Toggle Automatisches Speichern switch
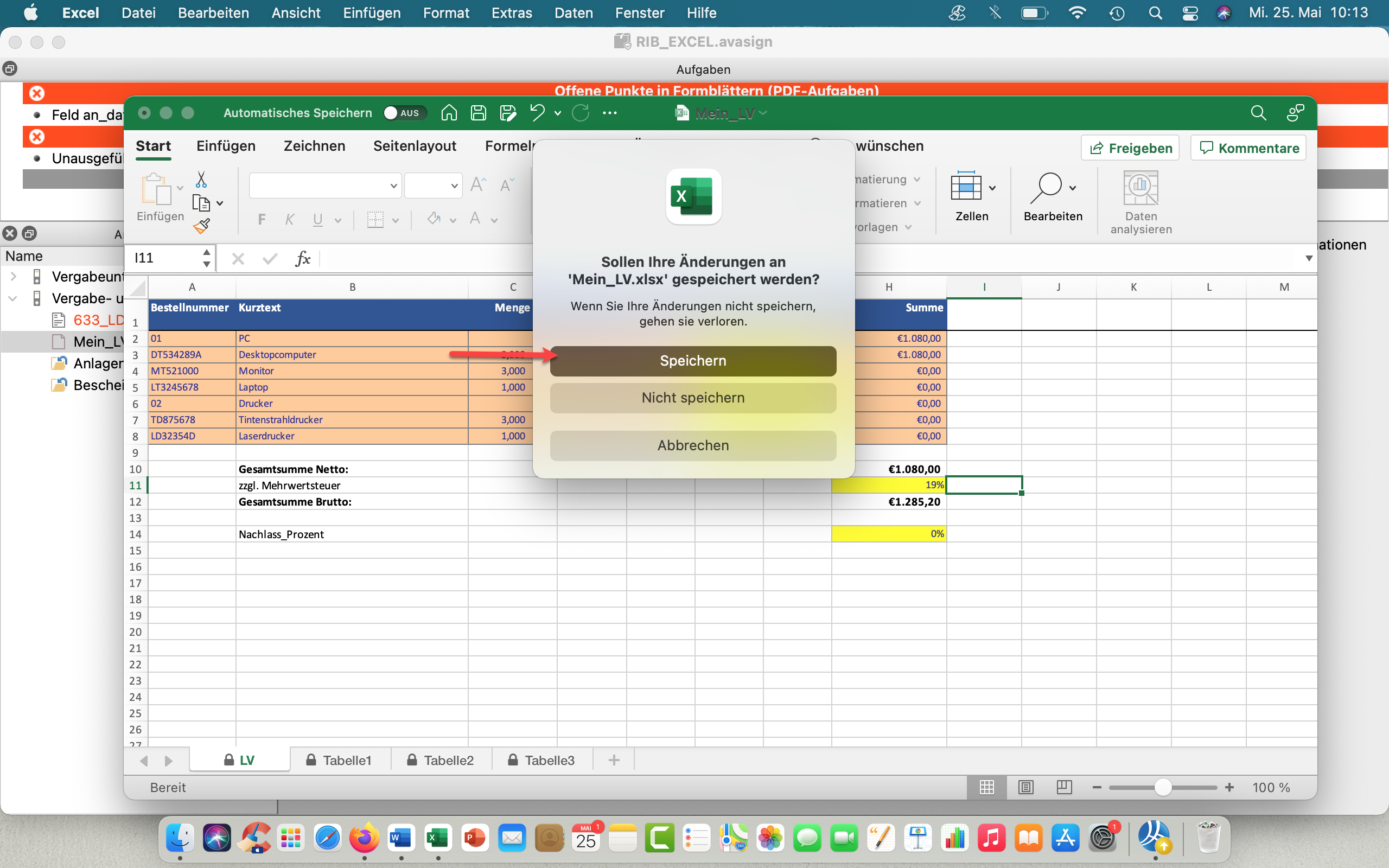 click(404, 113)
